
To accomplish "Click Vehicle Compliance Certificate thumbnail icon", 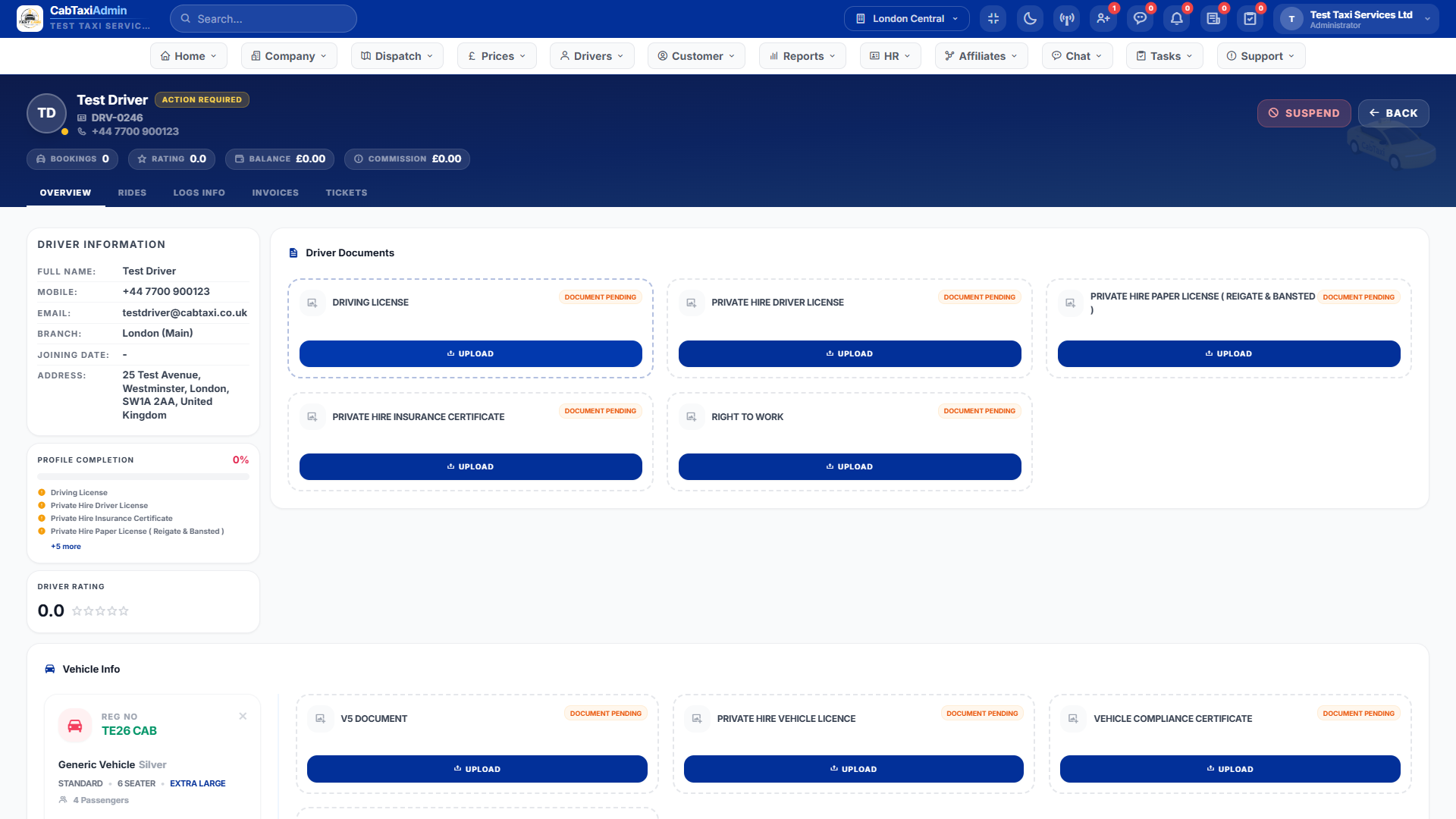I will (1073, 718).
